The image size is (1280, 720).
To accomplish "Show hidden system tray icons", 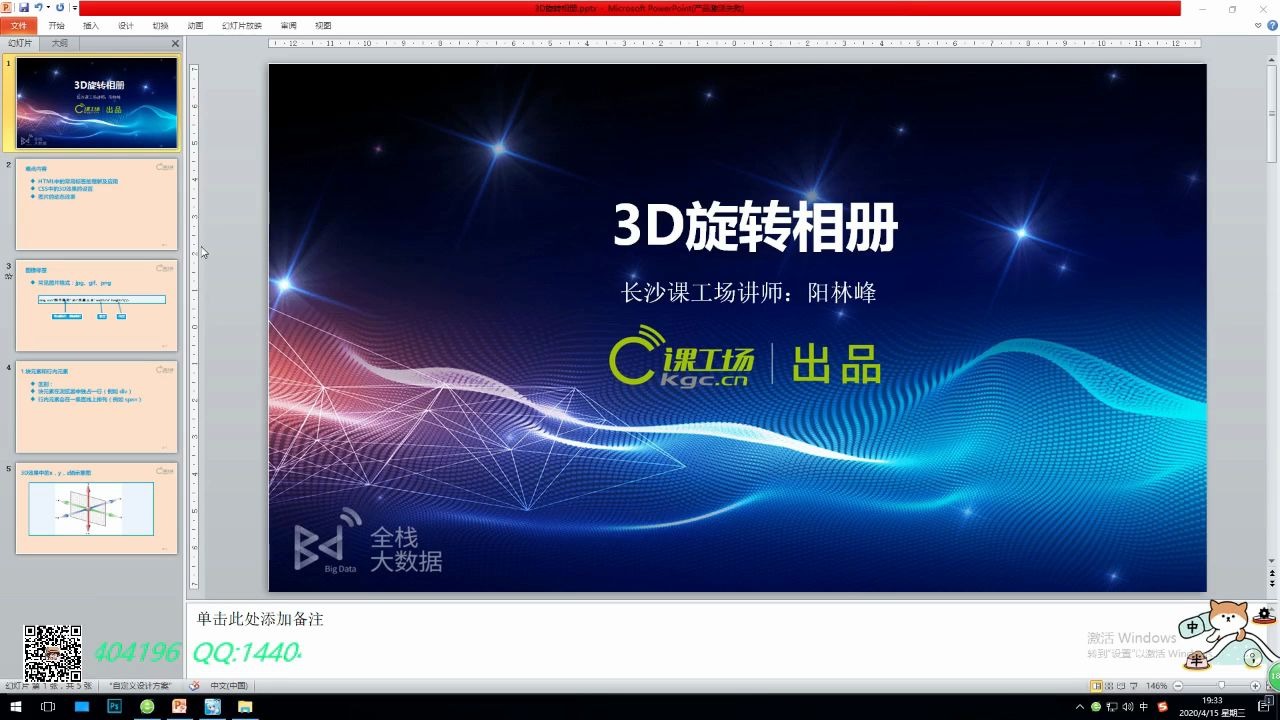I will click(1080, 706).
